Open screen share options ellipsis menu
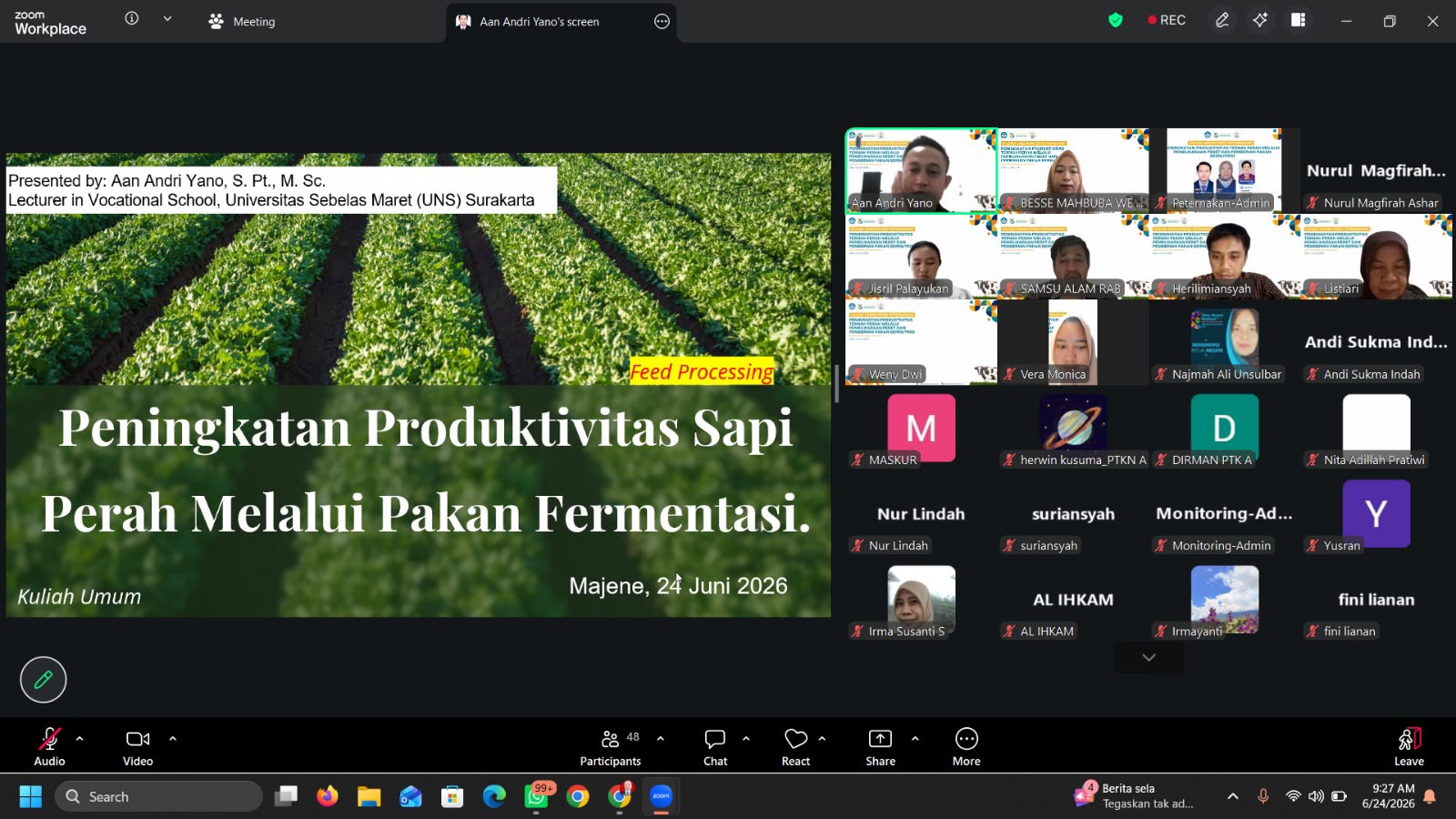The width and height of the screenshot is (1456, 819). pos(662,21)
